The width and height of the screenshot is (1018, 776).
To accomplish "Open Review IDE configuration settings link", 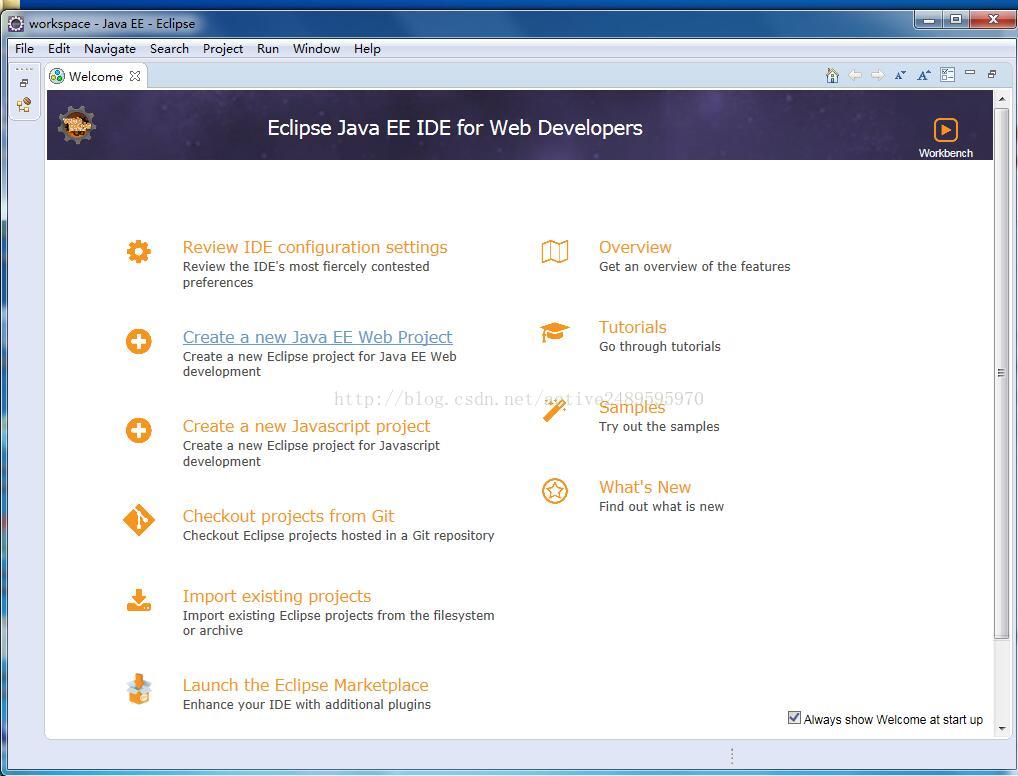I will (315, 247).
